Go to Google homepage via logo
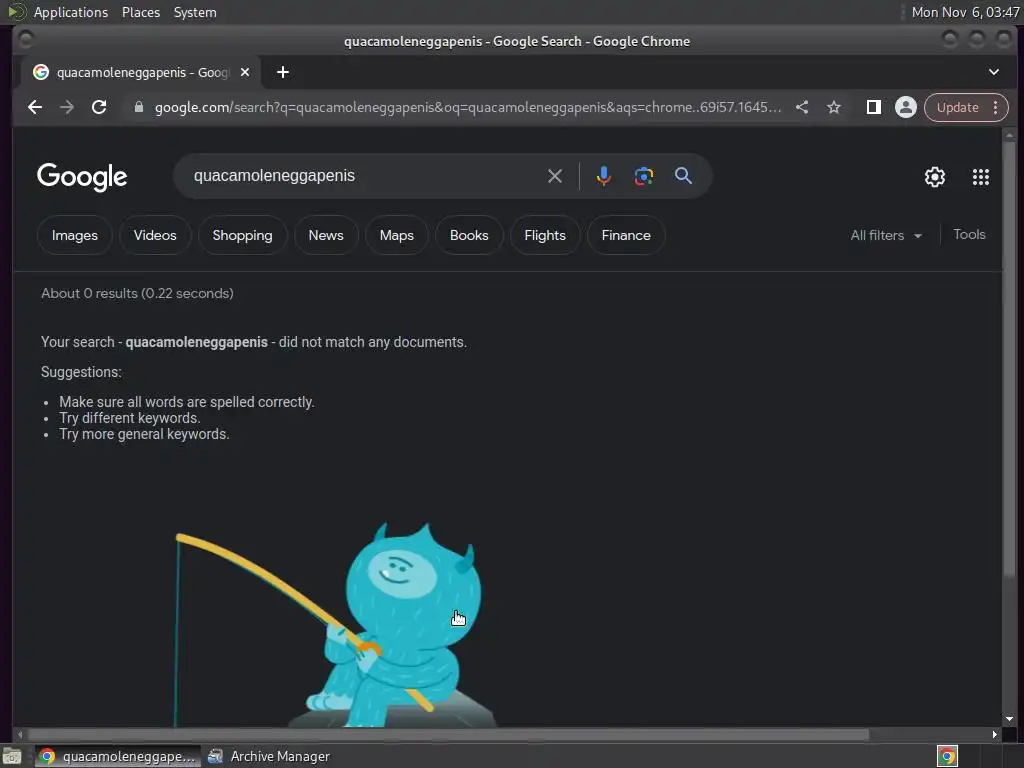The width and height of the screenshot is (1024, 768). click(x=82, y=177)
